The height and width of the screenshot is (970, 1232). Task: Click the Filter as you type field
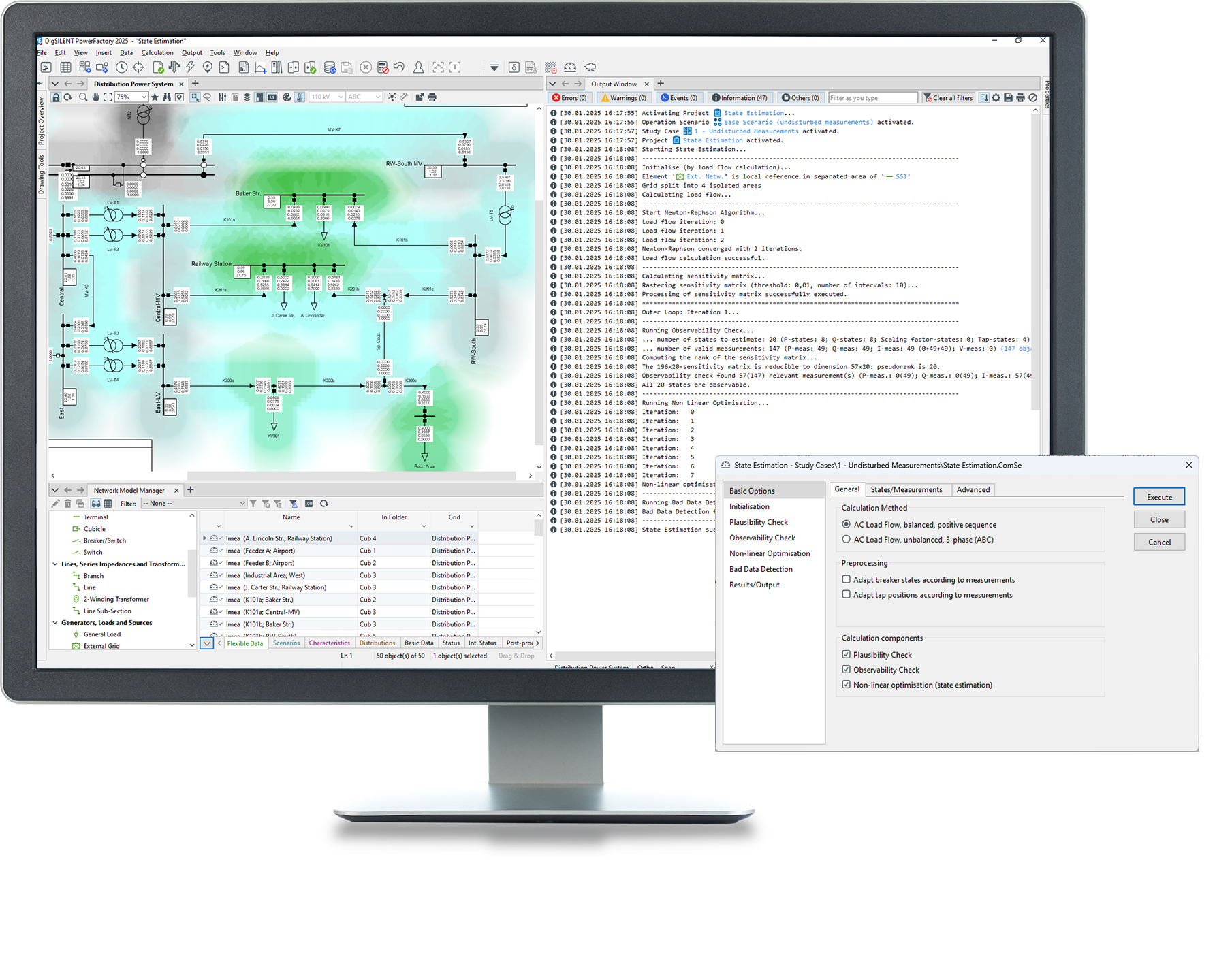872,98
